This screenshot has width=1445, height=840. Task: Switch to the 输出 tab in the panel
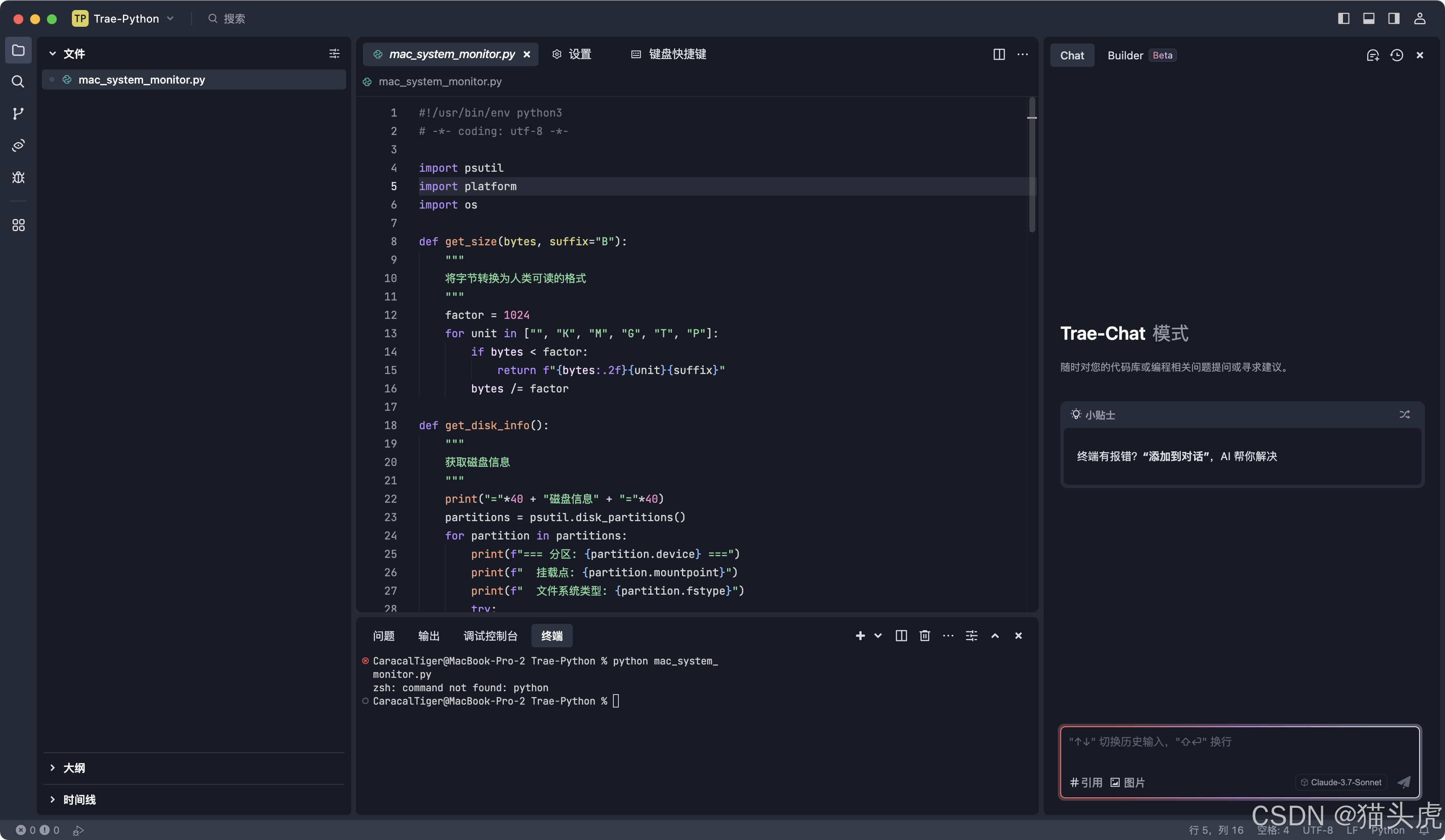428,636
